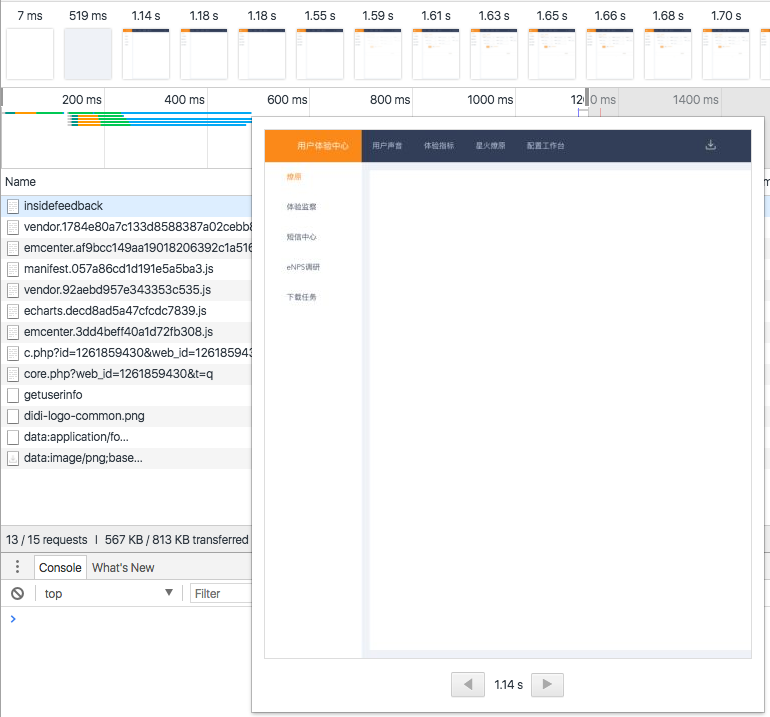Select the Console drawer tab
770x717 pixels.
pyautogui.click(x=60, y=567)
